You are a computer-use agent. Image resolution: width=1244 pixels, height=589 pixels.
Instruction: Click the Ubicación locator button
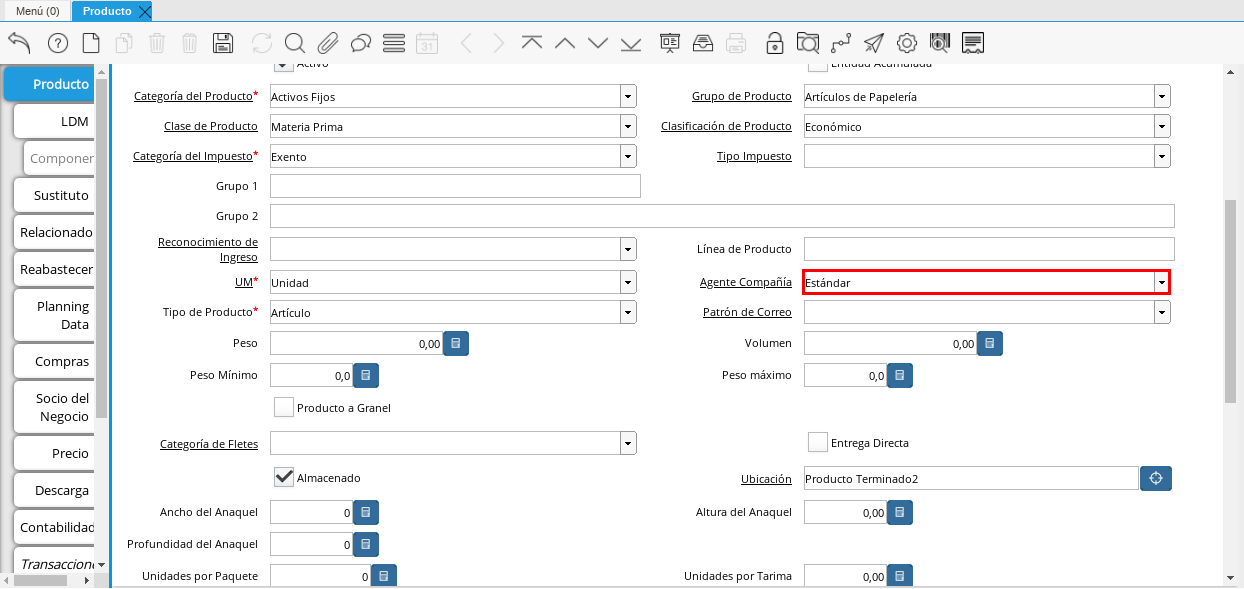coord(1156,478)
